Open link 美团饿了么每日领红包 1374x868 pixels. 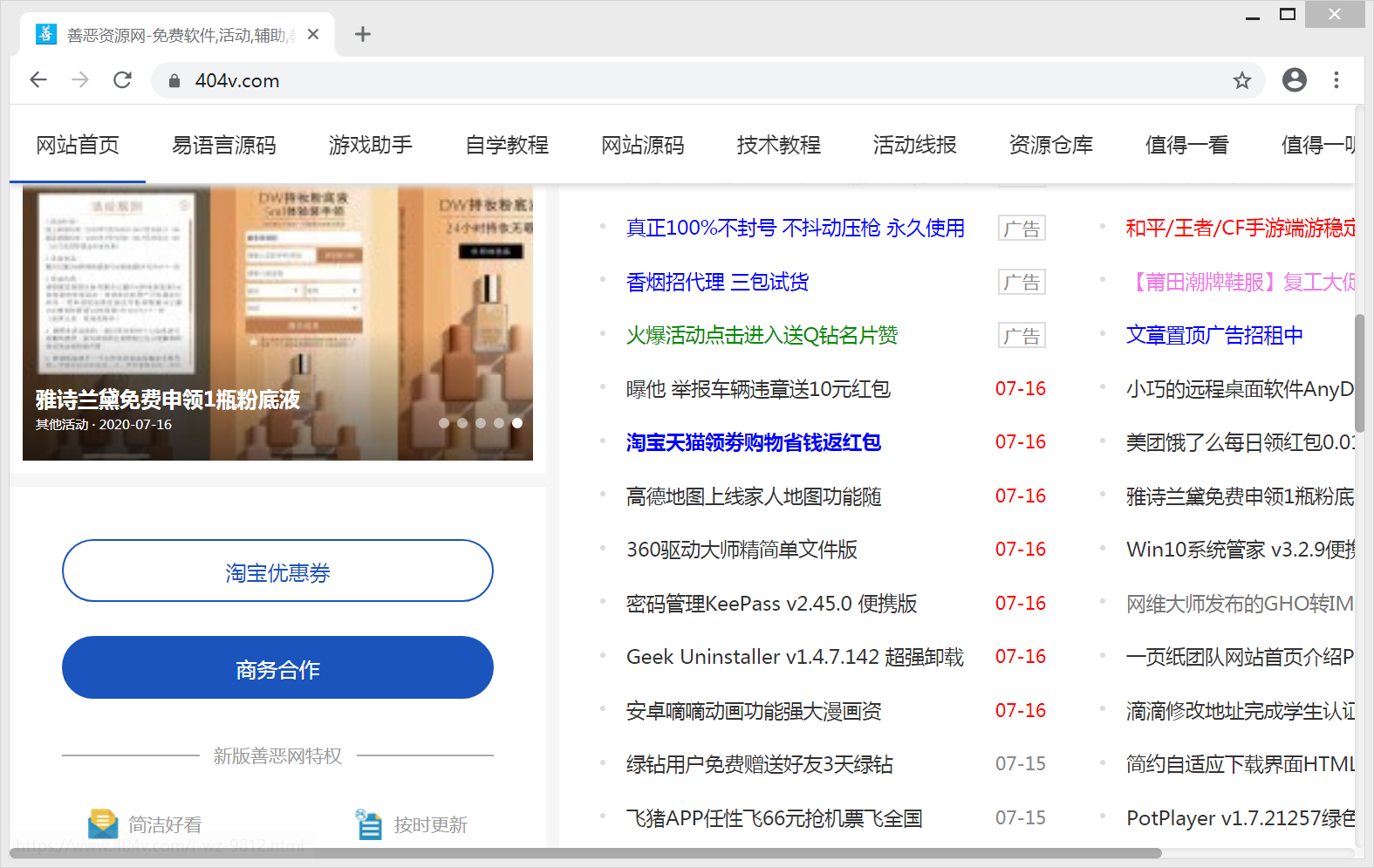coord(1241,443)
